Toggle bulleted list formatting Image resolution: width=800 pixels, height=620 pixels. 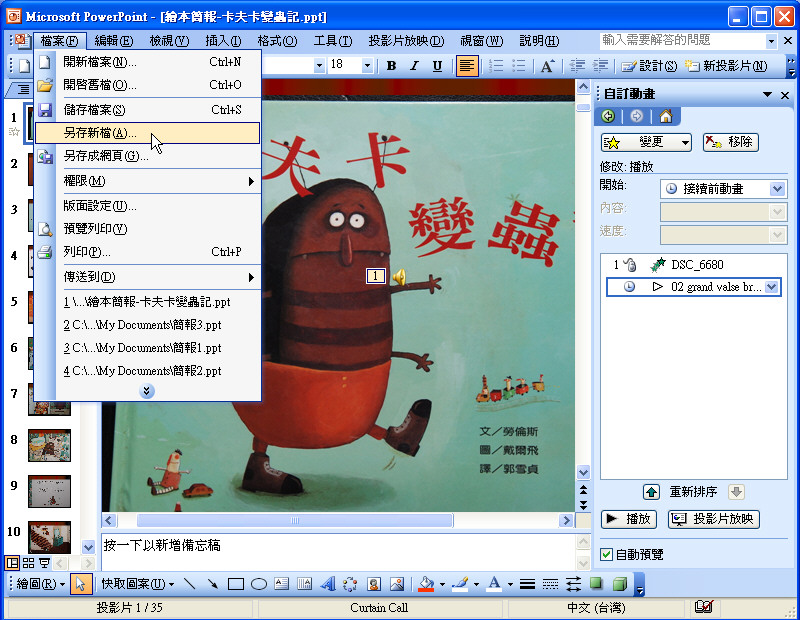(x=518, y=66)
